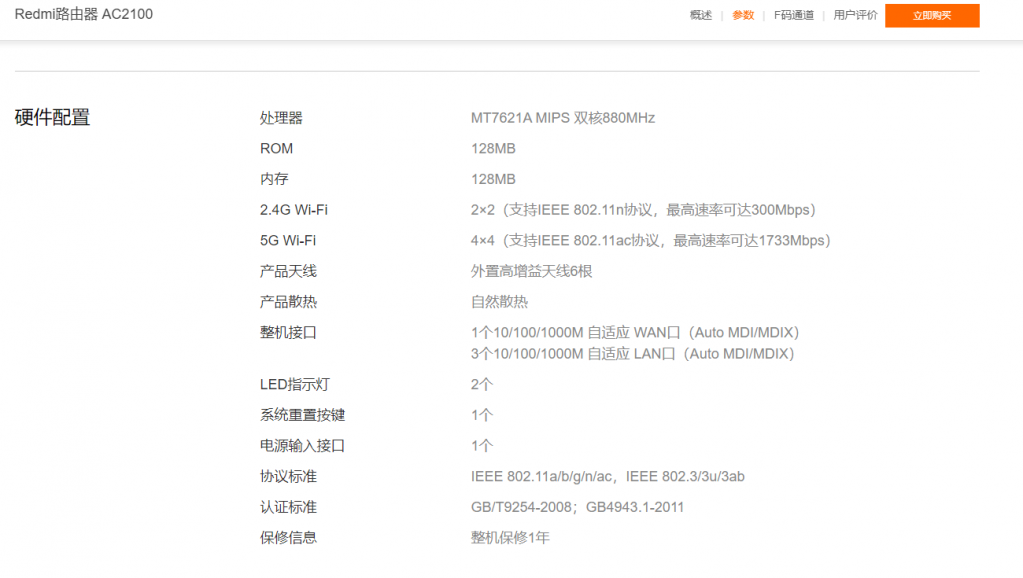1023x578 pixels.
Task: Click the 产品散热 label
Action: 288,302
